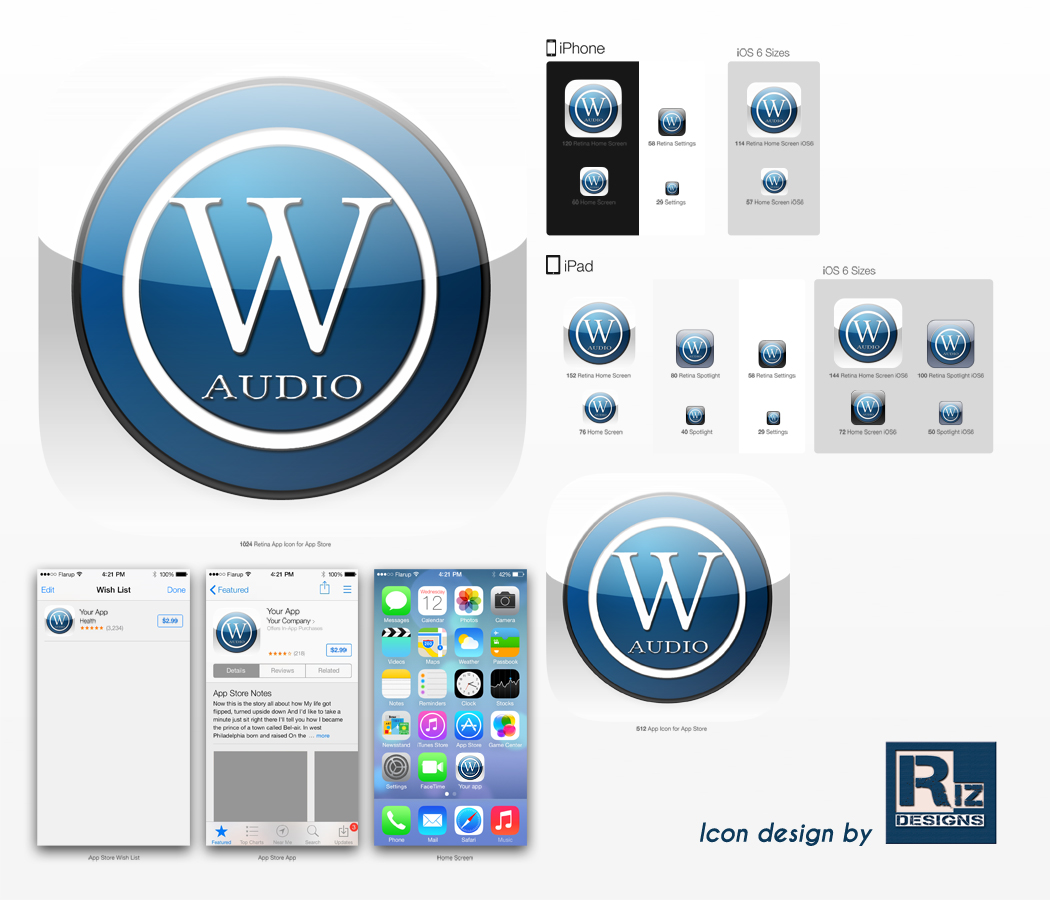The width and height of the screenshot is (1050, 900).
Task: Open the iTunes Store icon
Action: [432, 727]
